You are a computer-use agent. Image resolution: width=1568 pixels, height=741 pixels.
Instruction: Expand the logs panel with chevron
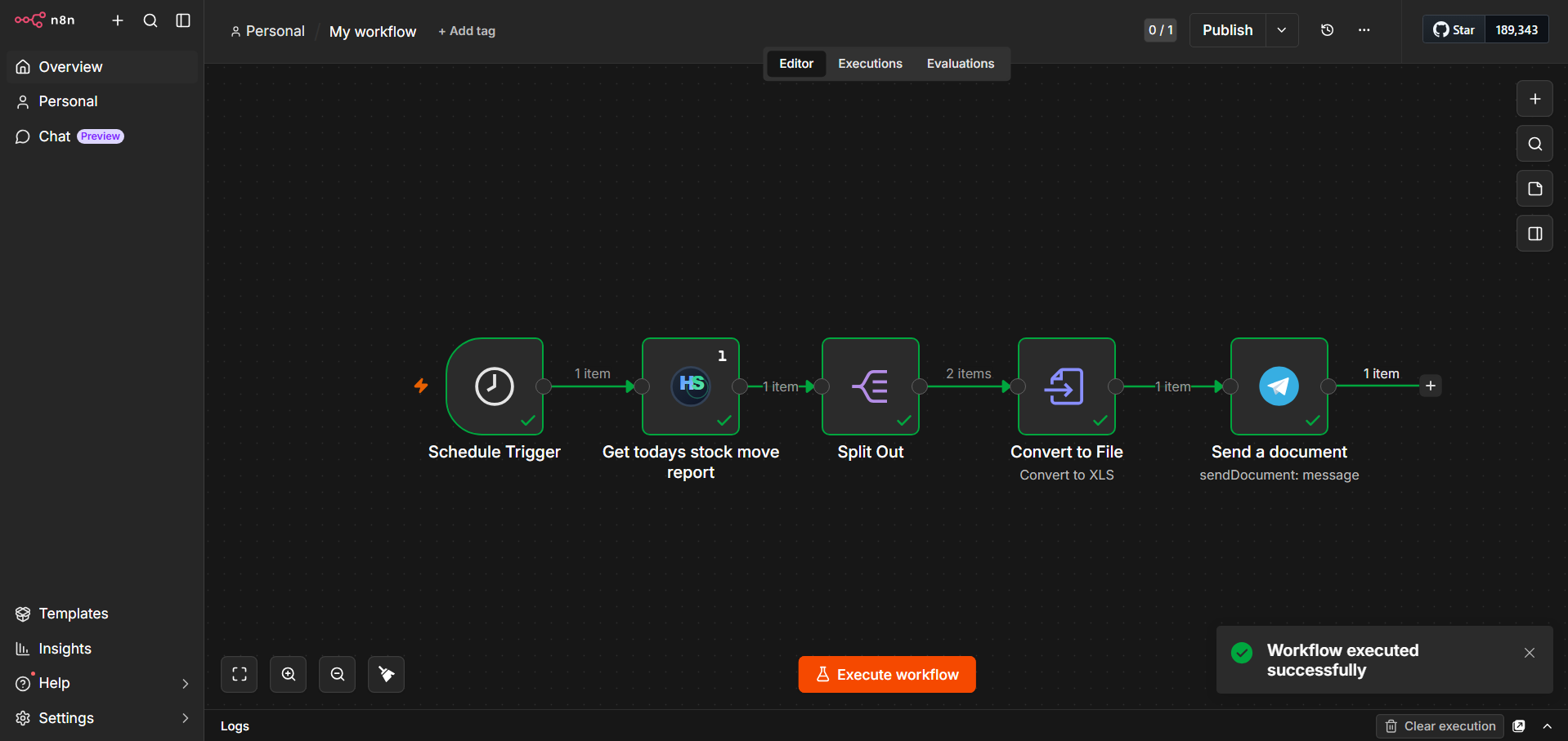pos(1548,725)
